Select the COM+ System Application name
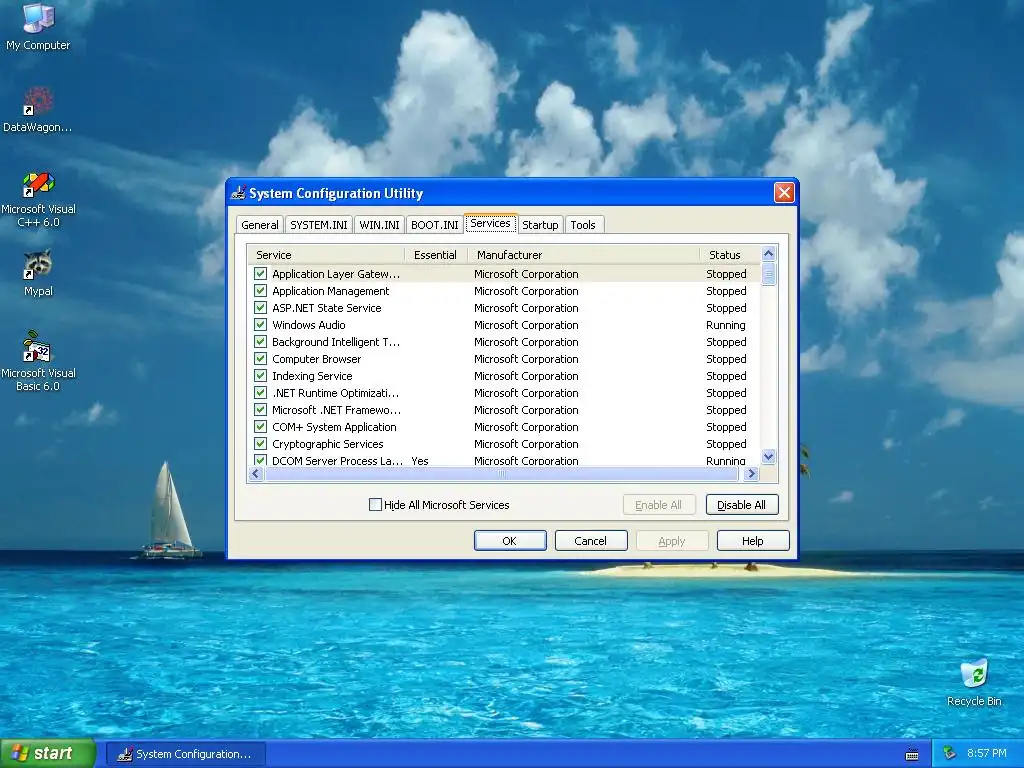 (334, 426)
